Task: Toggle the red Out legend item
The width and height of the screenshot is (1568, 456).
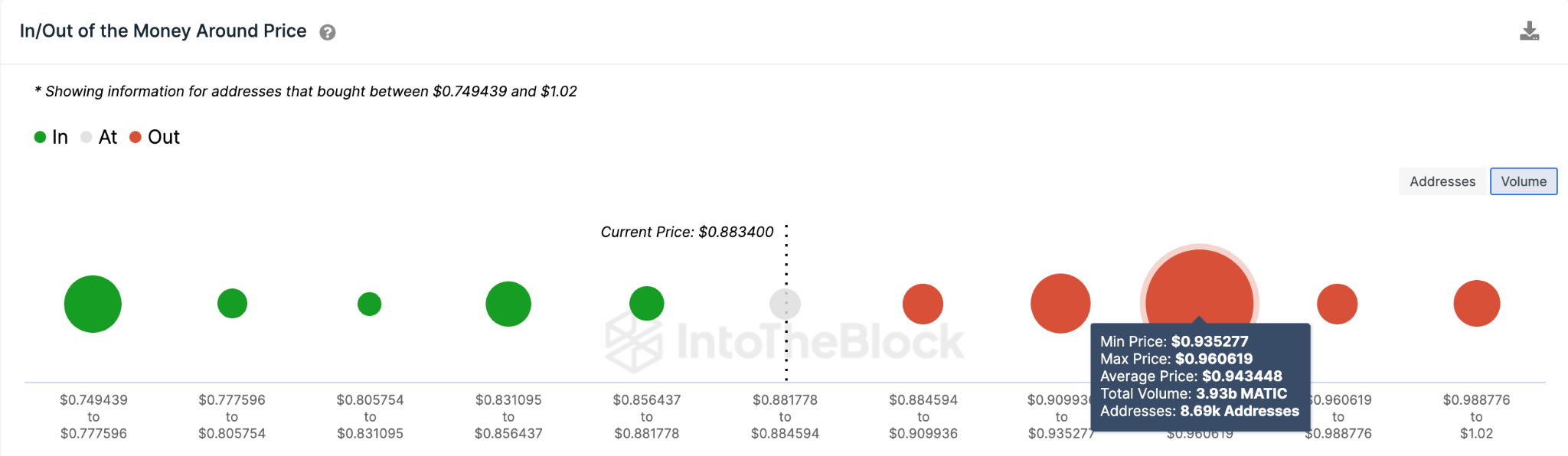Action: [x=155, y=137]
